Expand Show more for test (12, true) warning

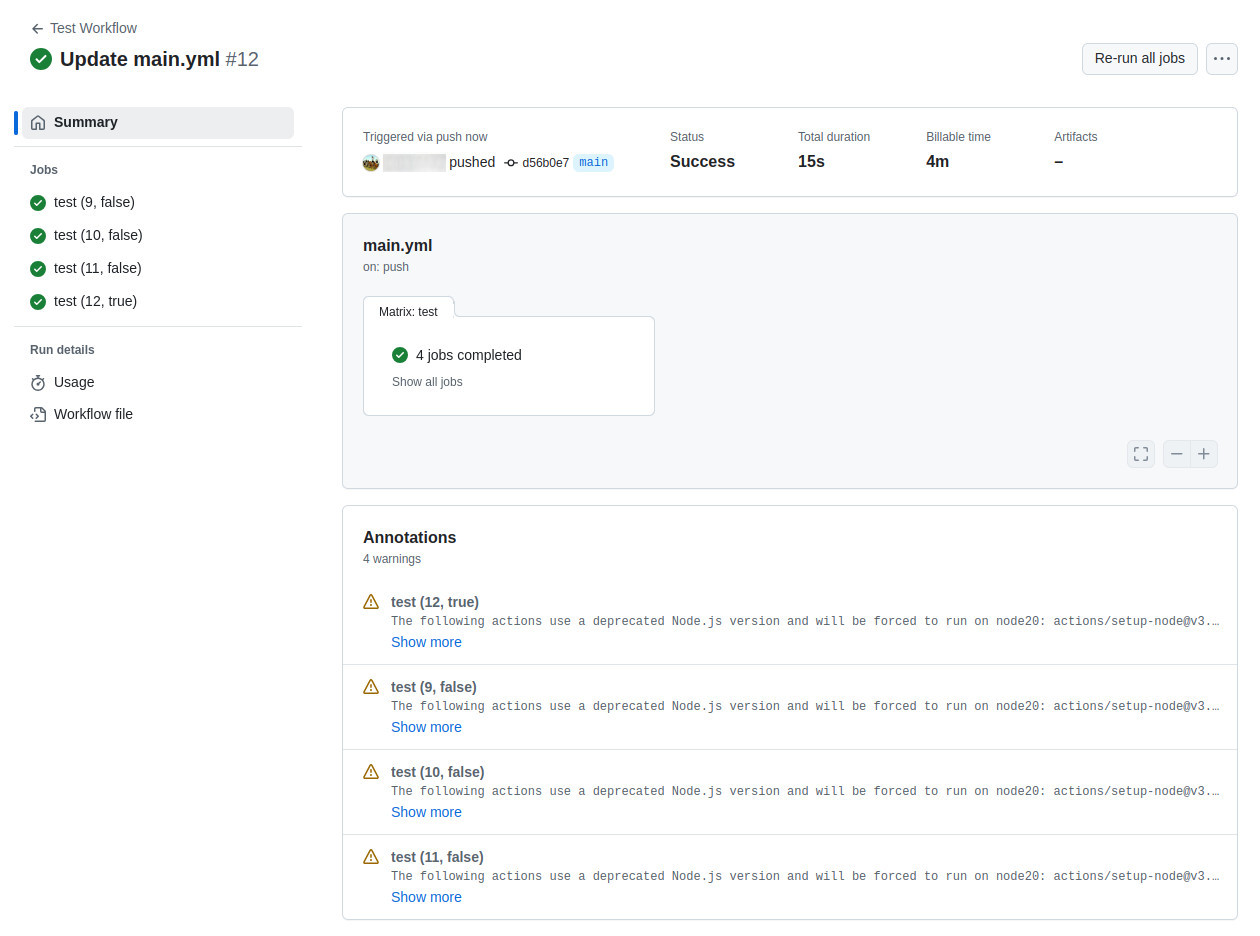pos(426,642)
